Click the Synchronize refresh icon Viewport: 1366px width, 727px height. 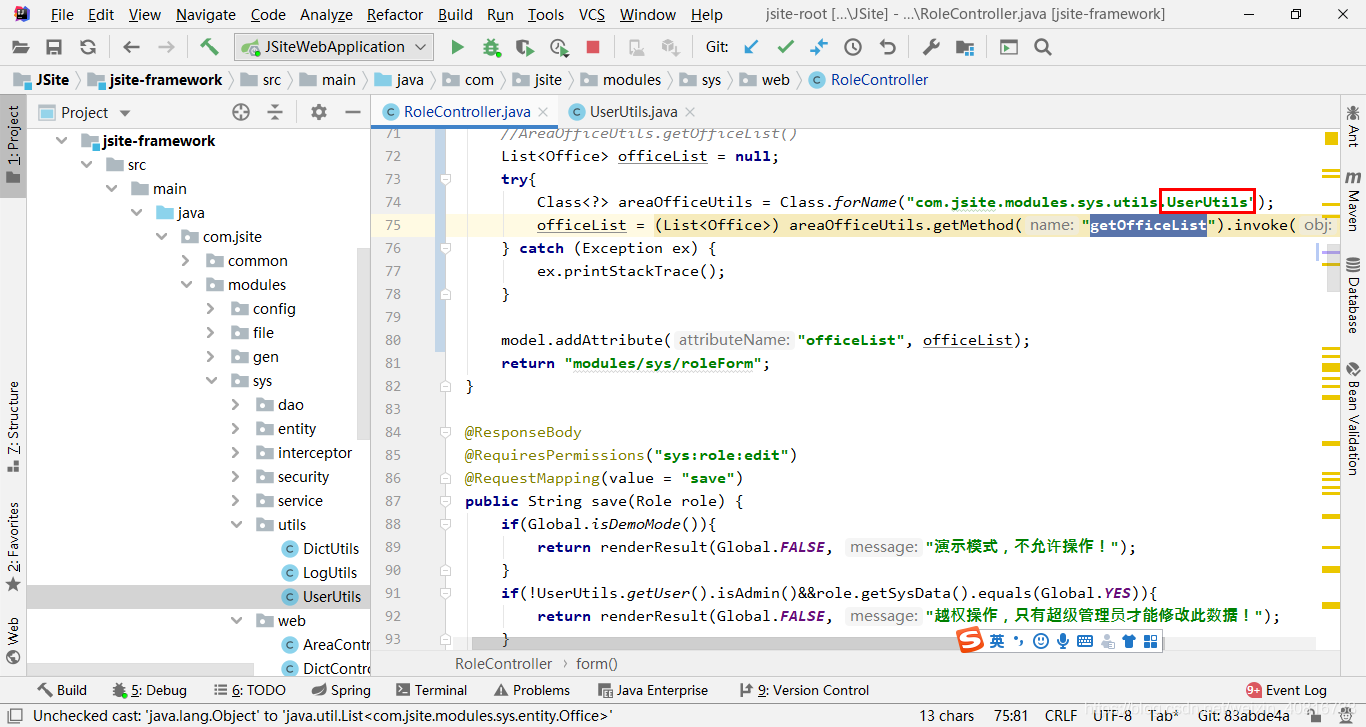click(88, 47)
